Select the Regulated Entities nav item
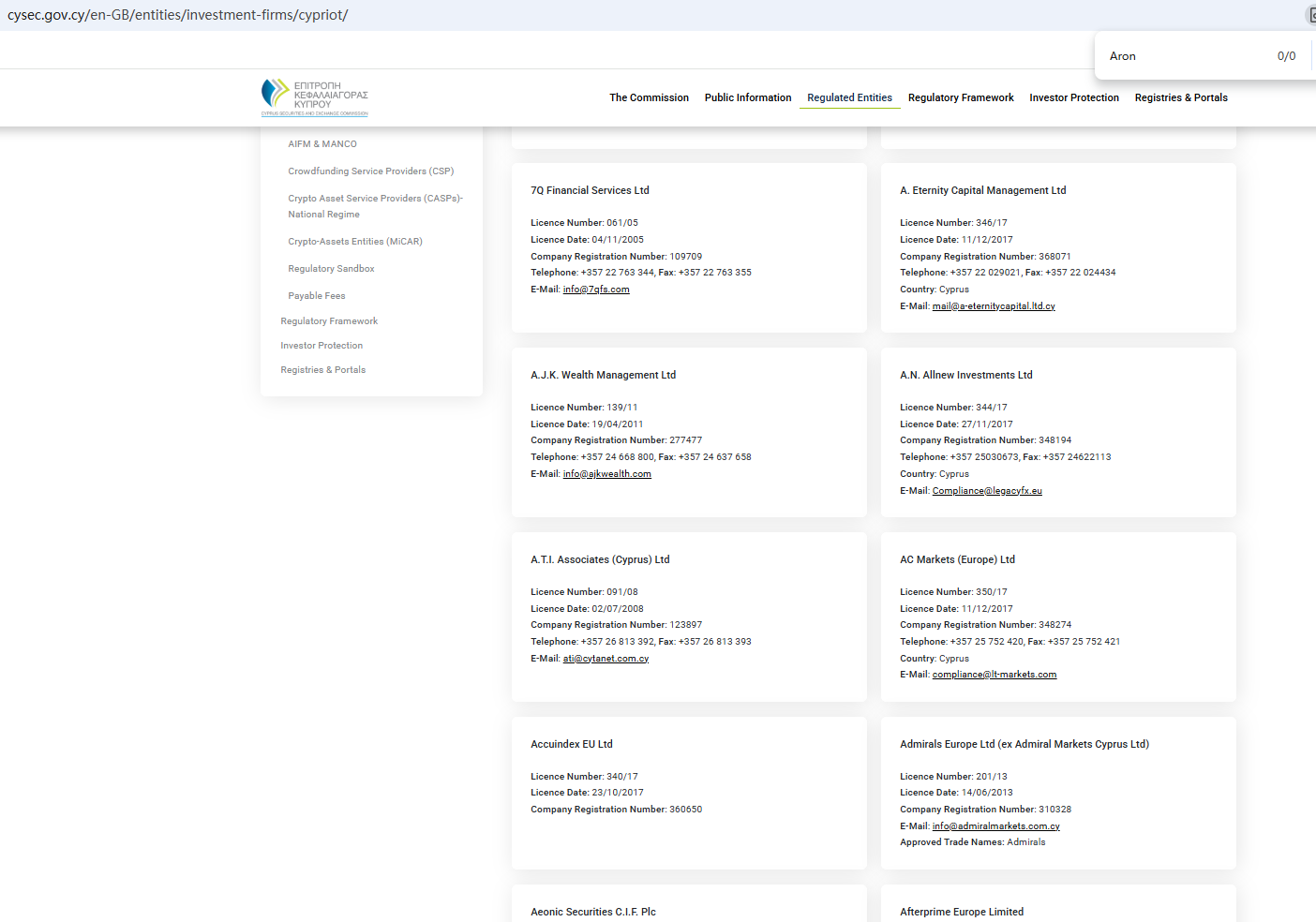 click(x=849, y=97)
